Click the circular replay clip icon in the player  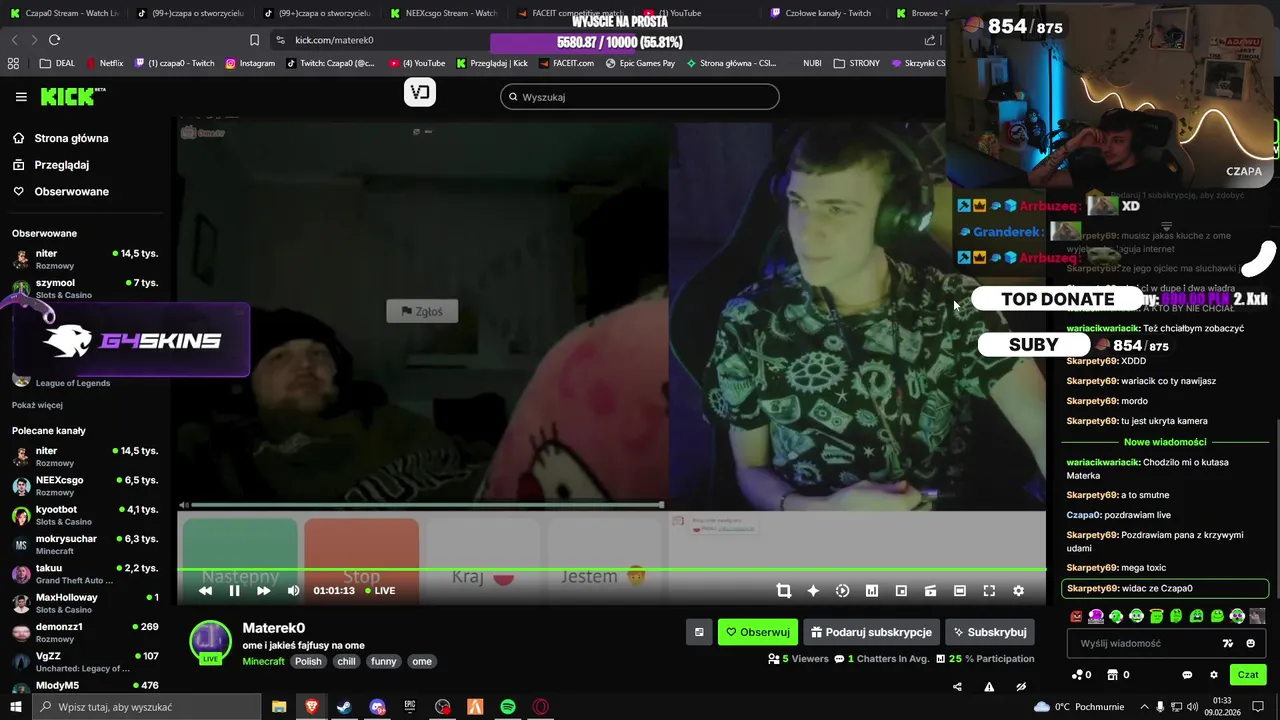(842, 591)
